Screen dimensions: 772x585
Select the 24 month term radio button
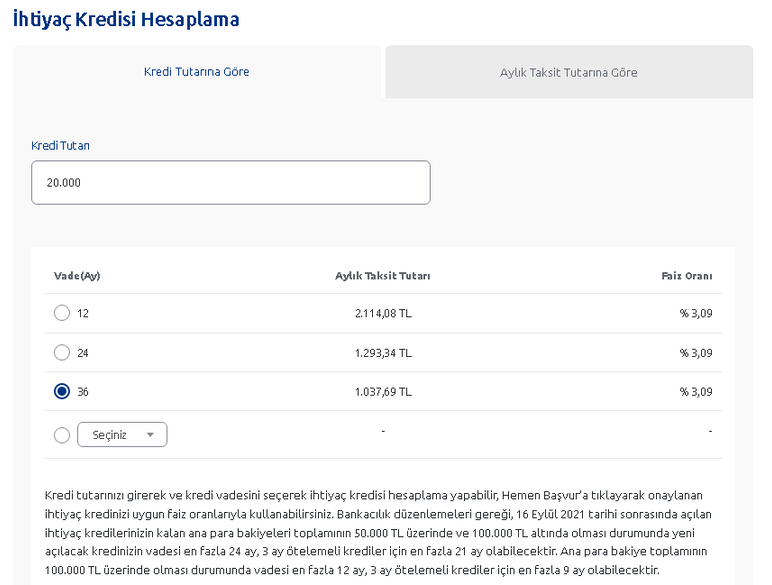[x=62, y=352]
